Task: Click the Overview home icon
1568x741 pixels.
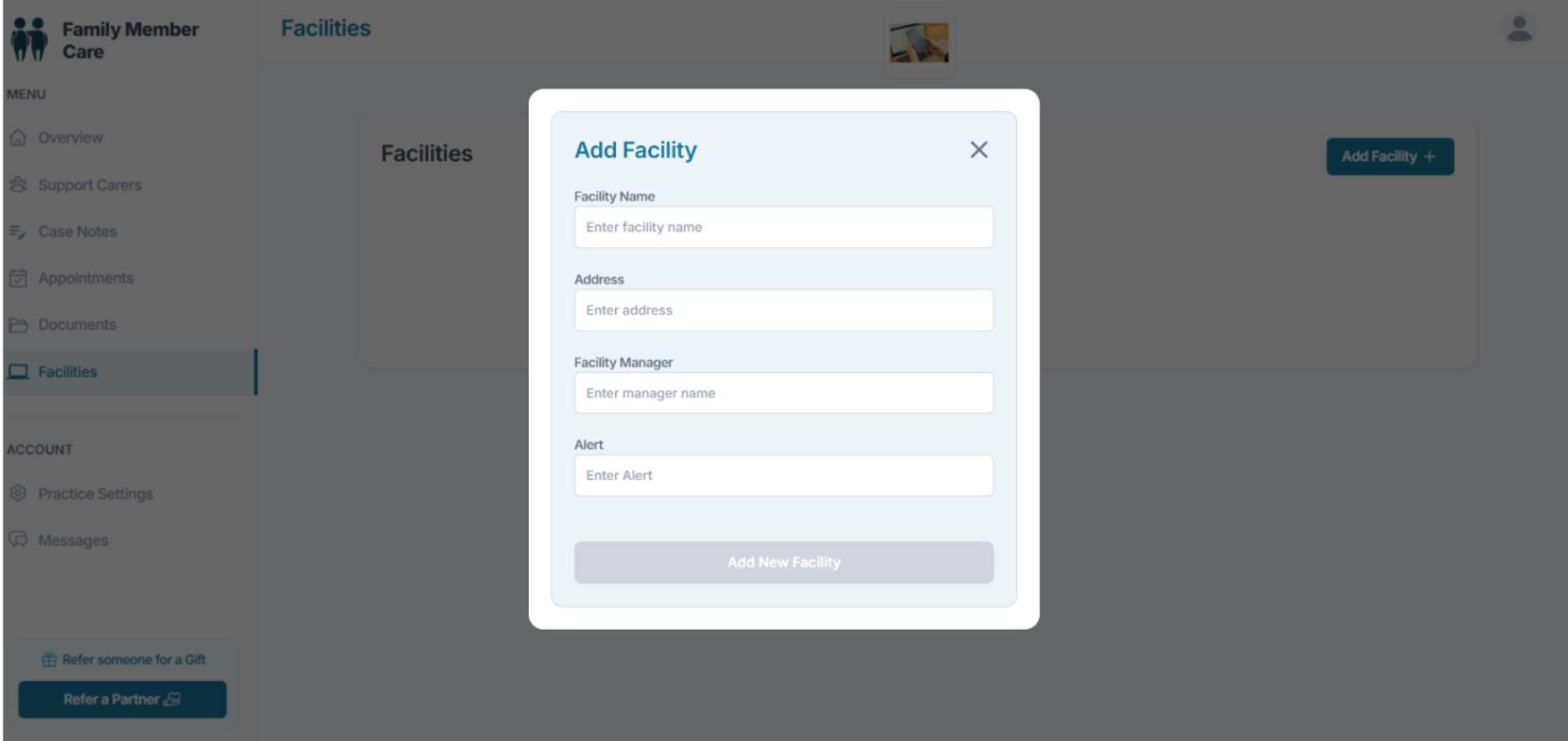Action: point(18,138)
